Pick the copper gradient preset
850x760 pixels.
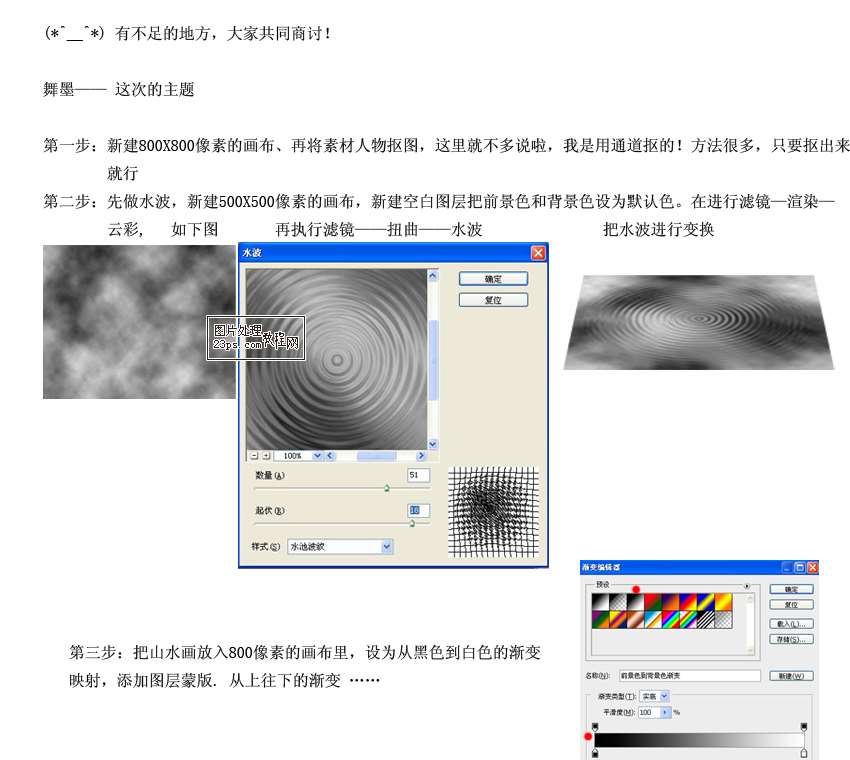tap(636, 620)
